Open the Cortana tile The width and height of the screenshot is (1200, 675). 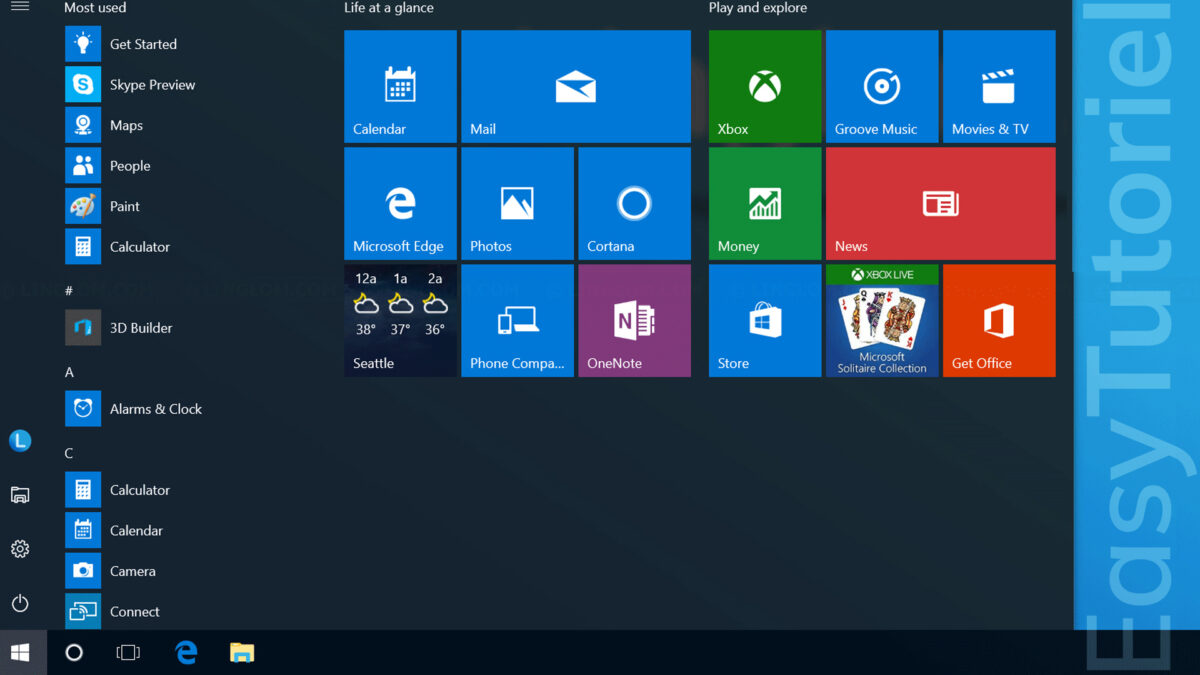tap(634, 204)
